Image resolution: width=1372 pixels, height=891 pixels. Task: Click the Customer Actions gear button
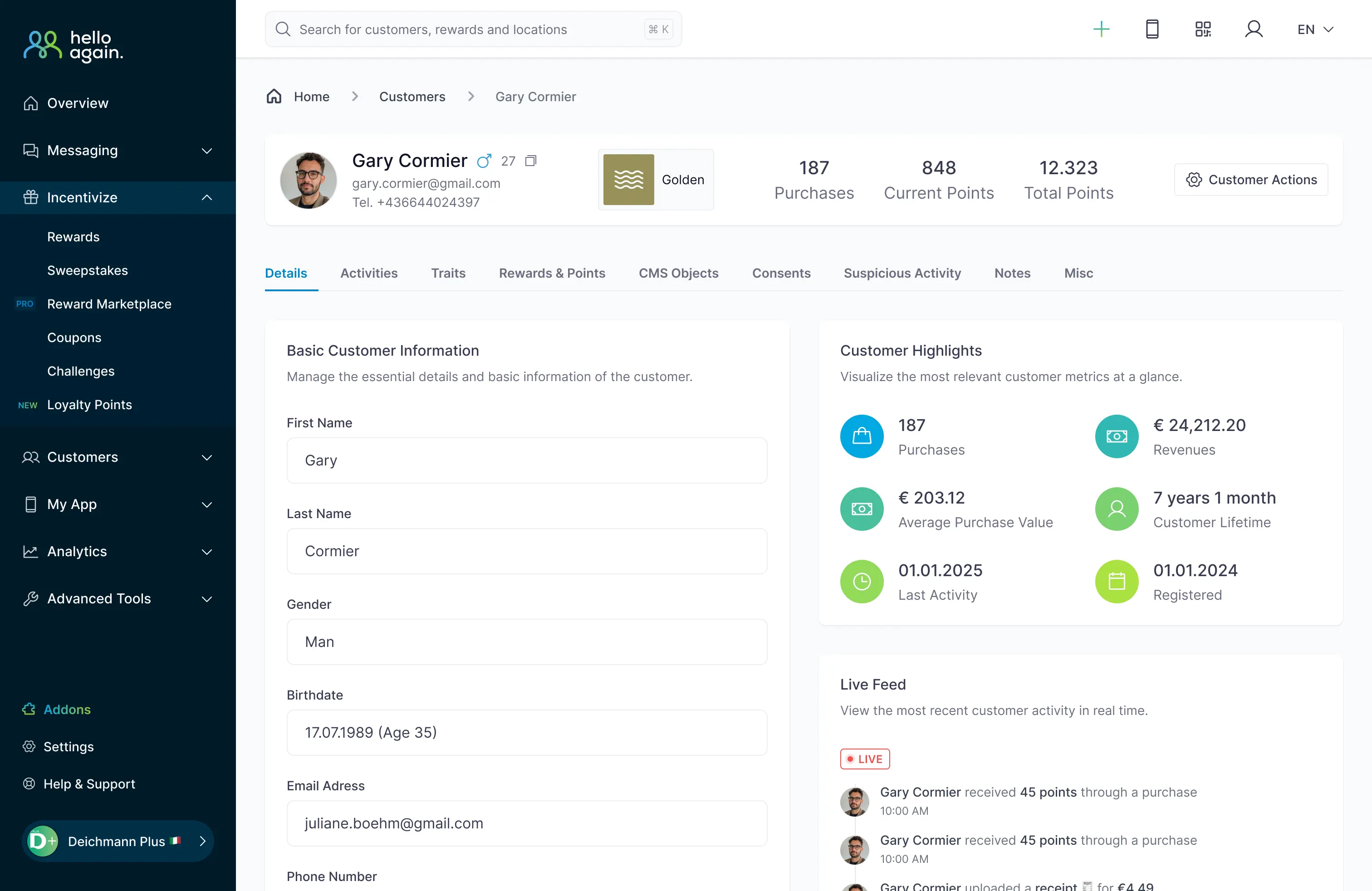[1251, 179]
